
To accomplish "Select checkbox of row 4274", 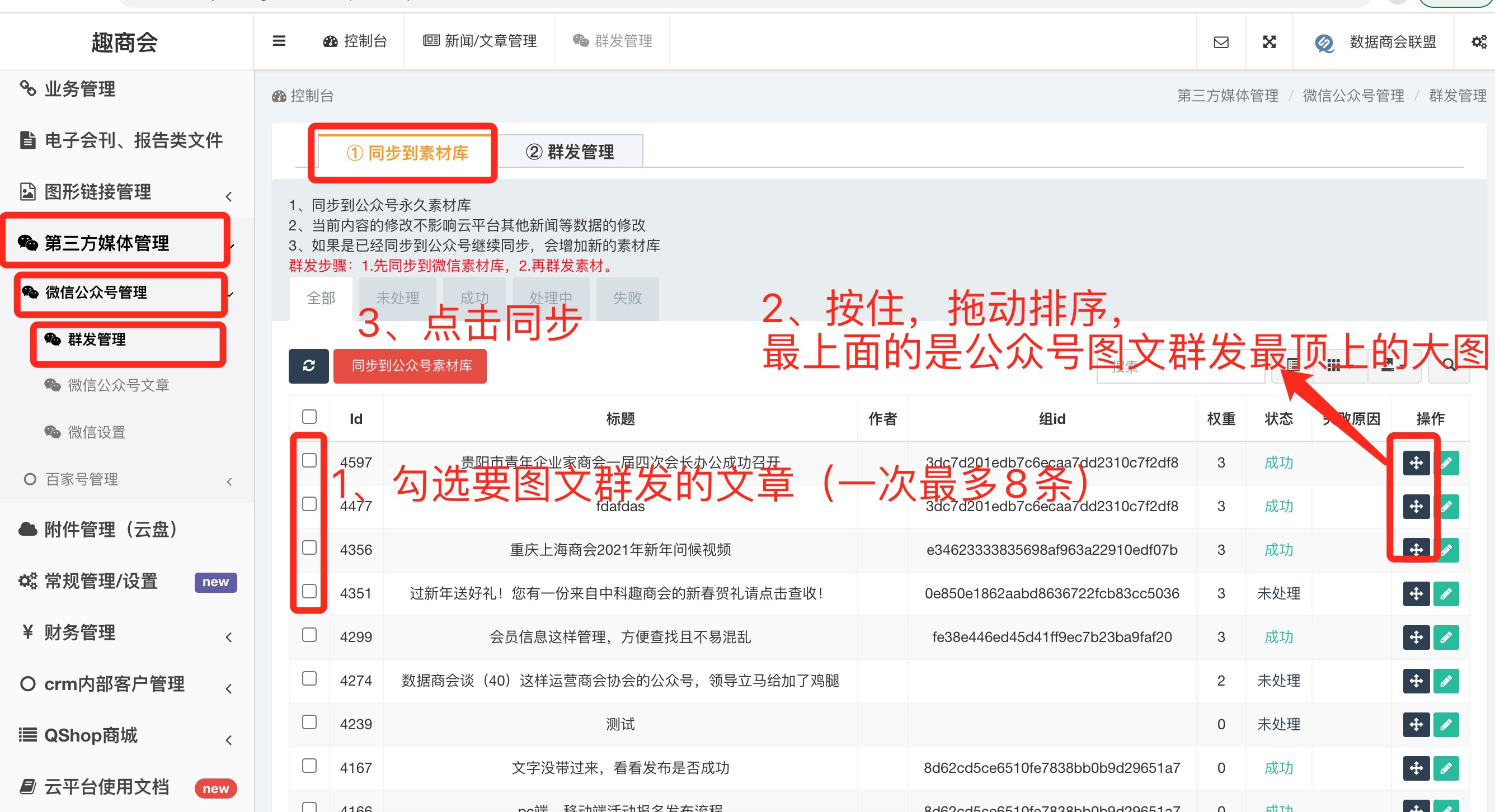I will [309, 678].
